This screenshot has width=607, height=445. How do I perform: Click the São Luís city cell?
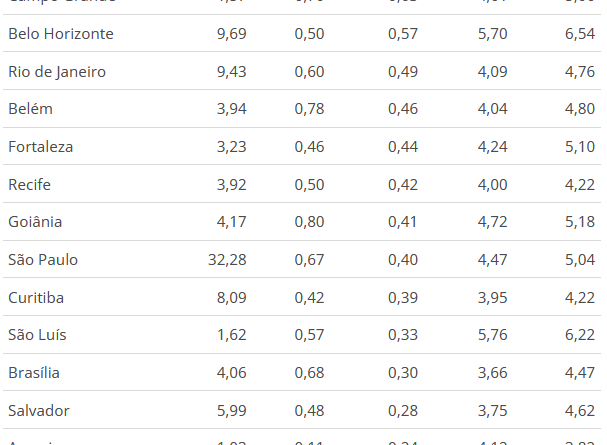coord(37,335)
